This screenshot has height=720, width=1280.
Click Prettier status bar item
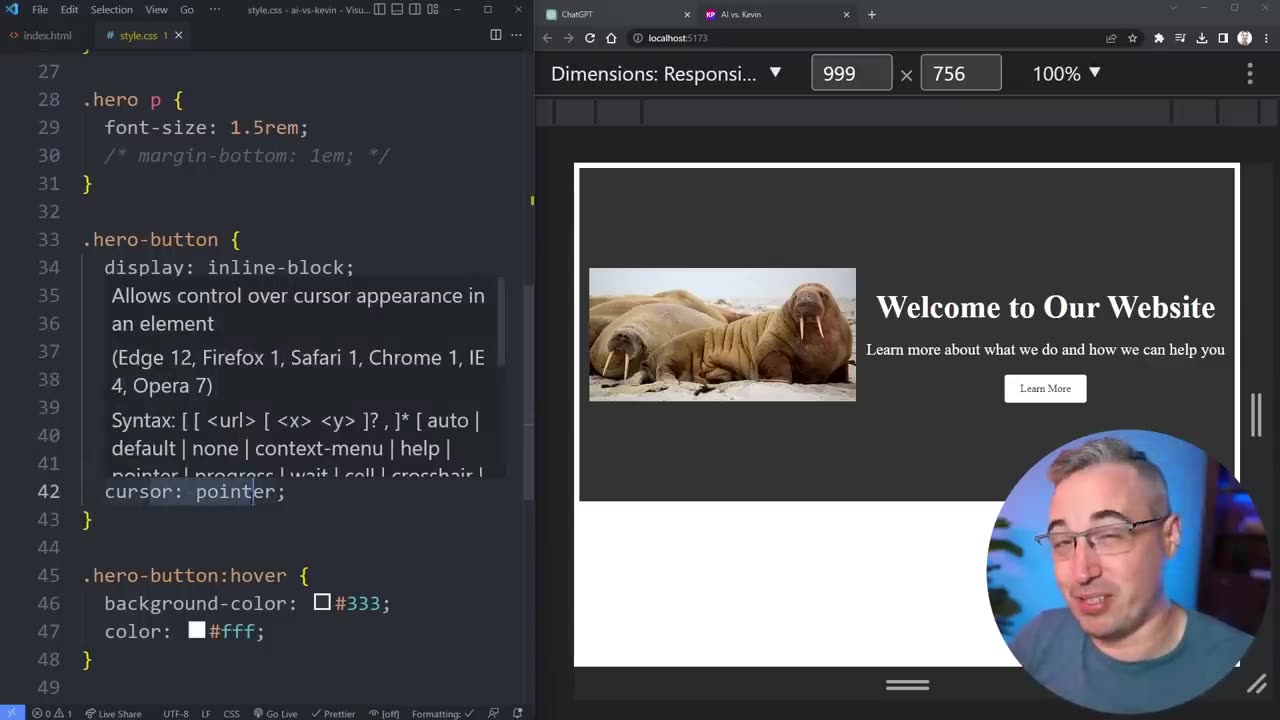pyautogui.click(x=333, y=713)
